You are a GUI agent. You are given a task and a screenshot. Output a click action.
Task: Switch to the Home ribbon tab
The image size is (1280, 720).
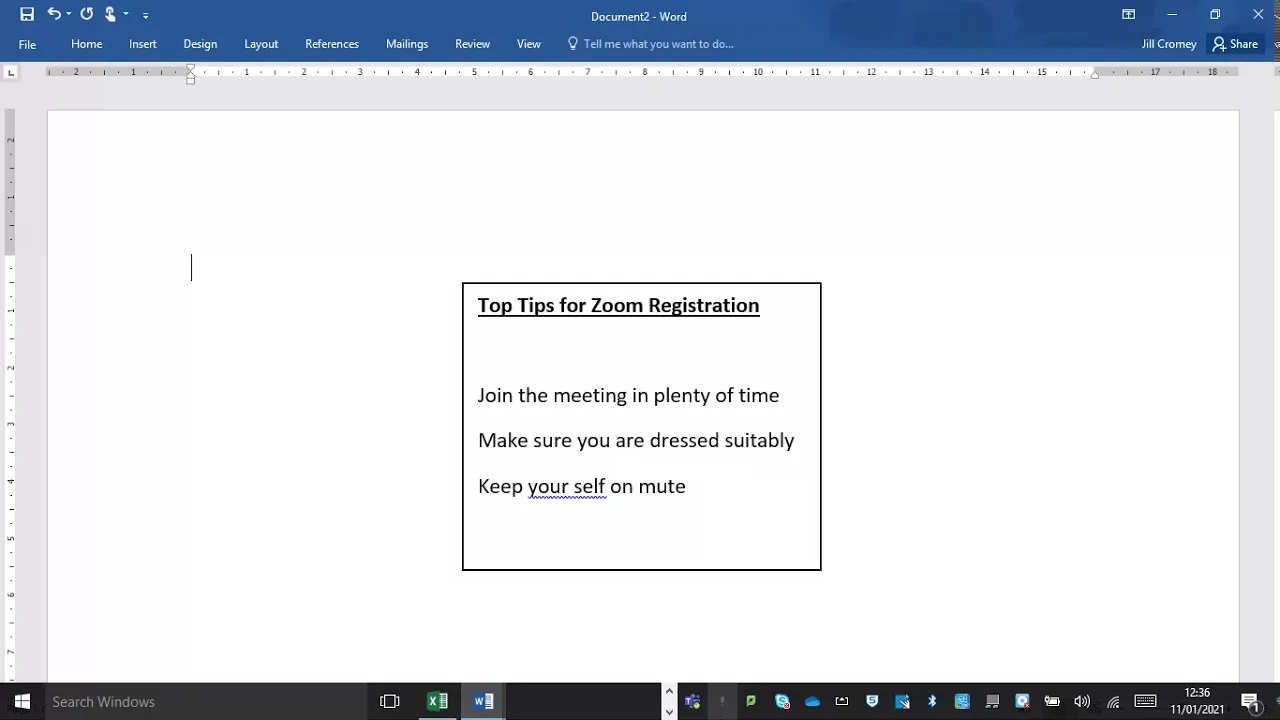(x=87, y=44)
